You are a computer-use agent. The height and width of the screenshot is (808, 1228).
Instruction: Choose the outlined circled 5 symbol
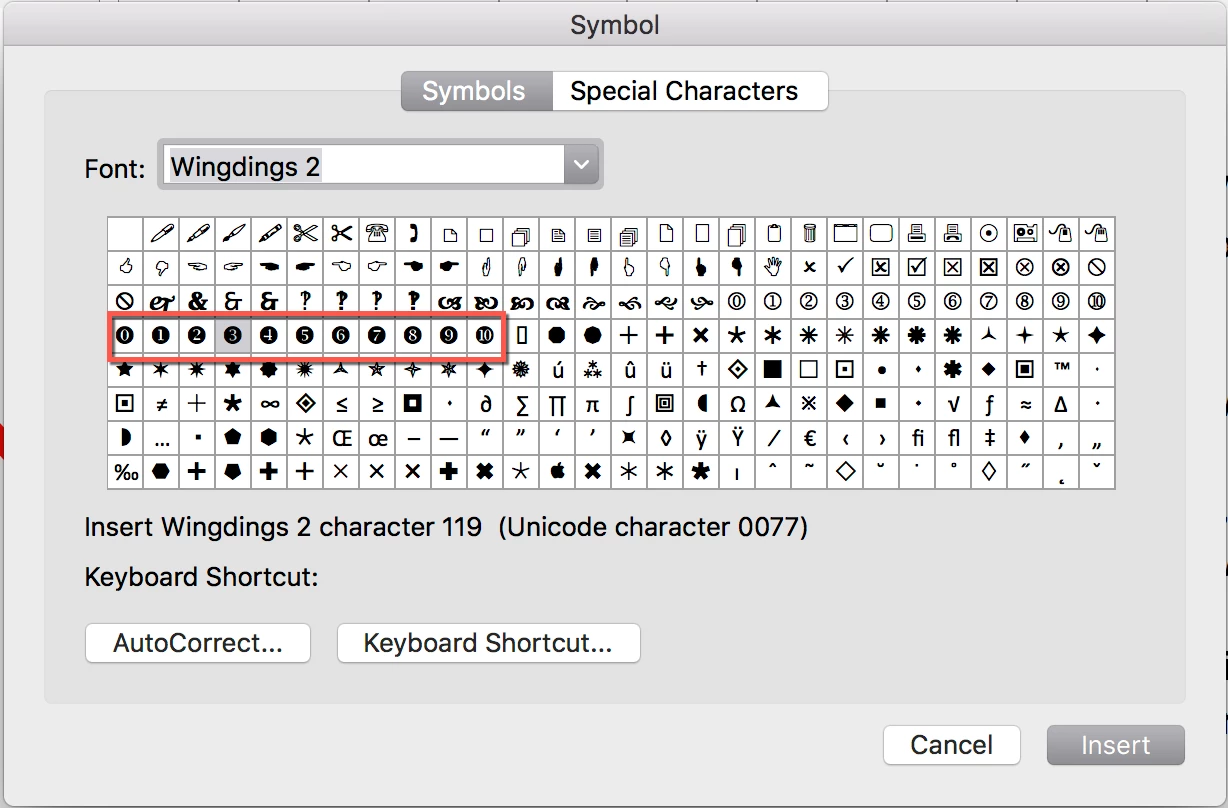click(917, 302)
